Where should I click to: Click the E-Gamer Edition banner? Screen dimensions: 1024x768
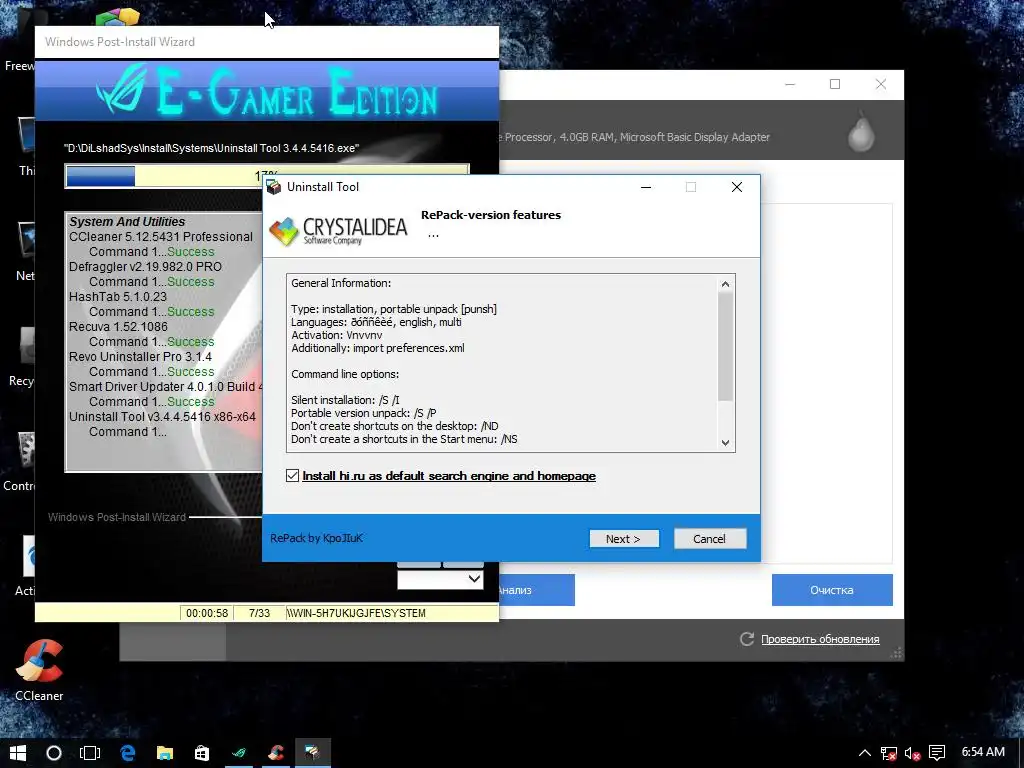(x=266, y=91)
